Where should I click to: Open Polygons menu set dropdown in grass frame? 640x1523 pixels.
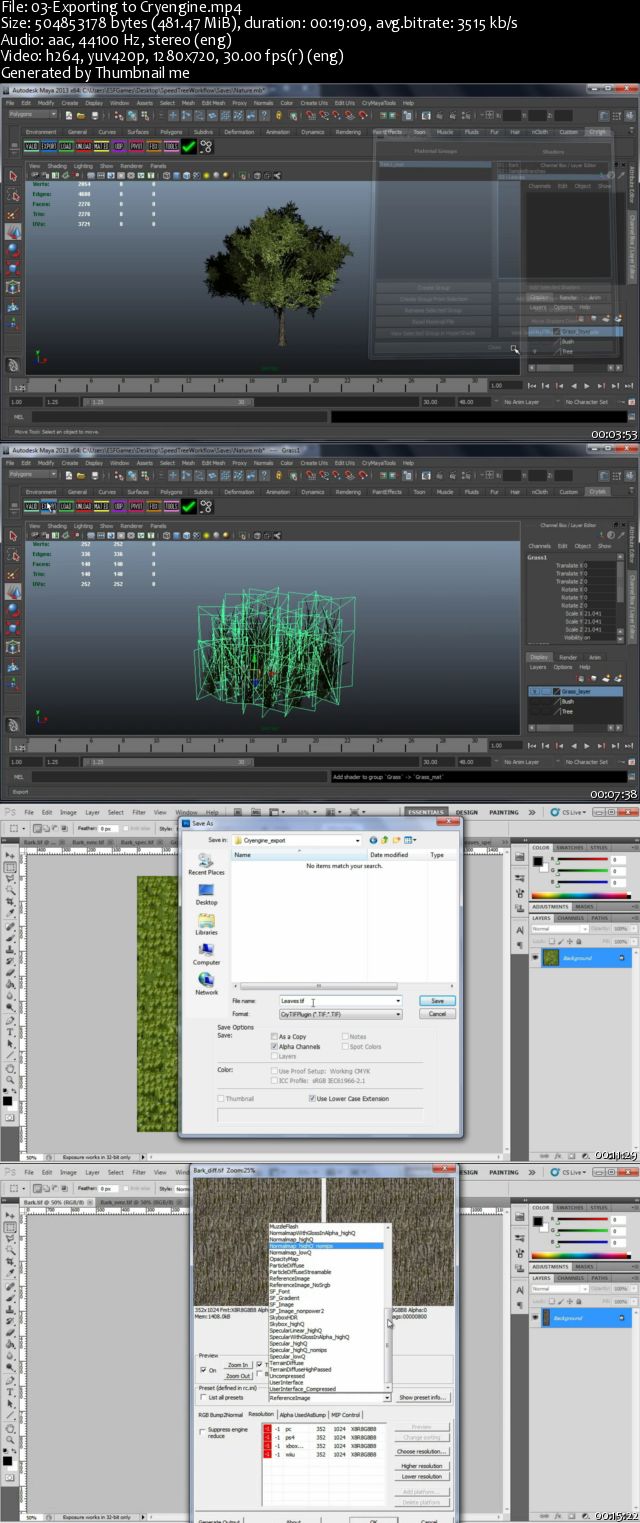[31, 474]
